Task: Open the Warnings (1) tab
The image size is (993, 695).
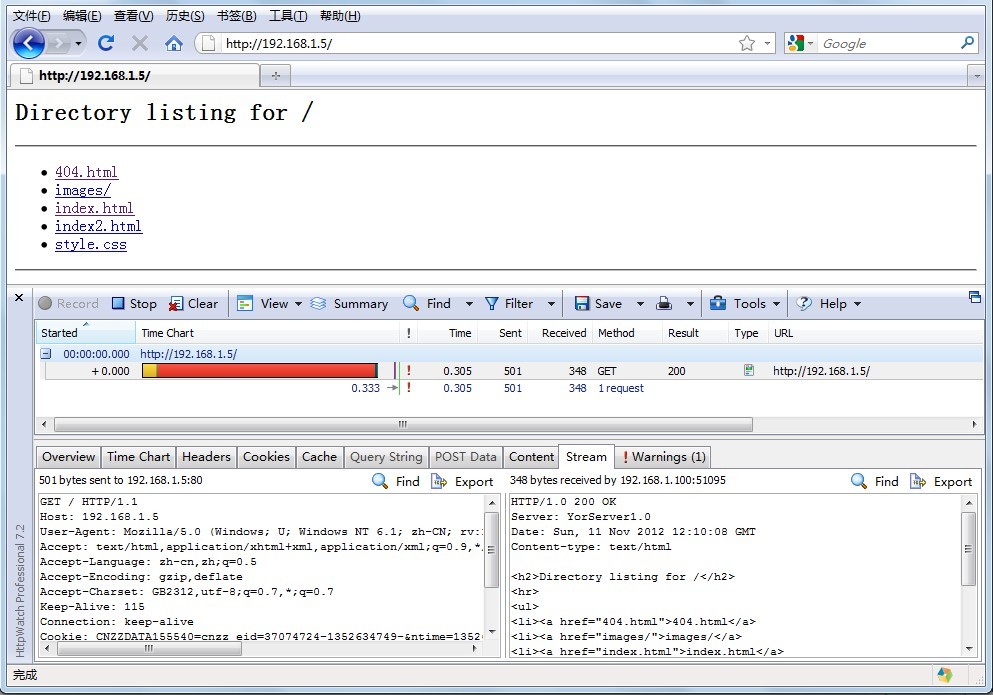Action: pyautogui.click(x=663, y=457)
